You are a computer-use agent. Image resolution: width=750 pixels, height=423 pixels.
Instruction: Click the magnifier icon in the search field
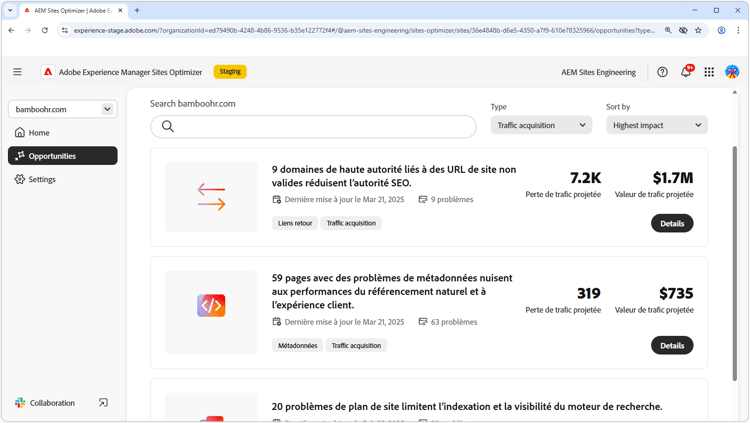168,126
